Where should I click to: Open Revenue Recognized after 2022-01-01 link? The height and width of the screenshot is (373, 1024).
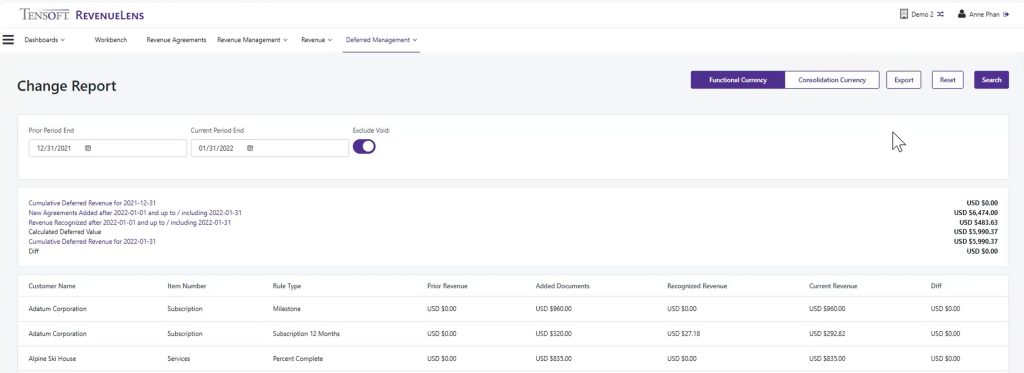(x=129, y=222)
